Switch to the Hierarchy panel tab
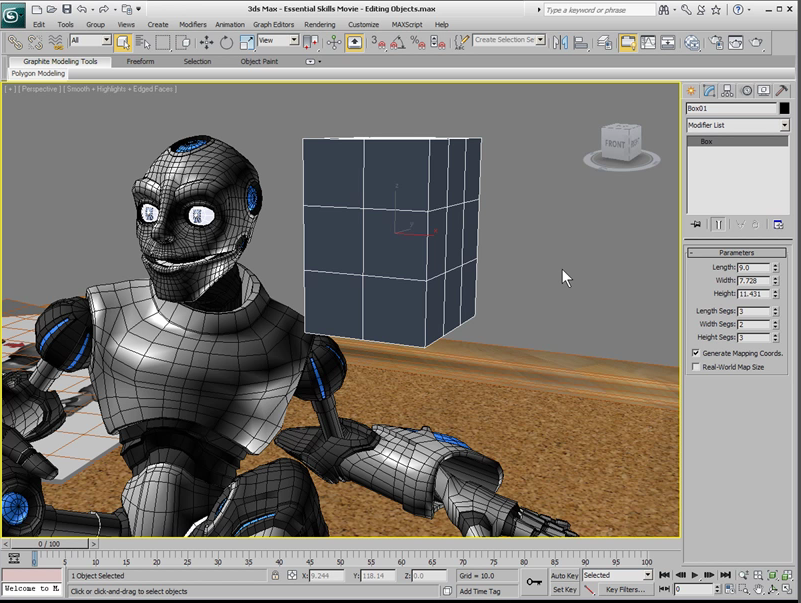 point(728,90)
